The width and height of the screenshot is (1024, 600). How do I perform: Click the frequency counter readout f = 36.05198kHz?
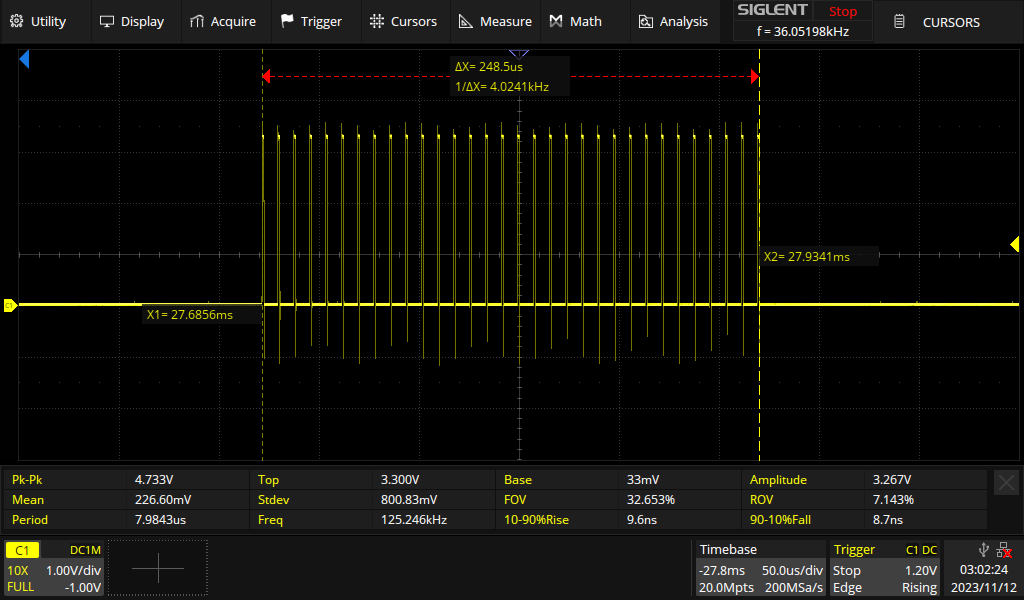[x=803, y=31]
